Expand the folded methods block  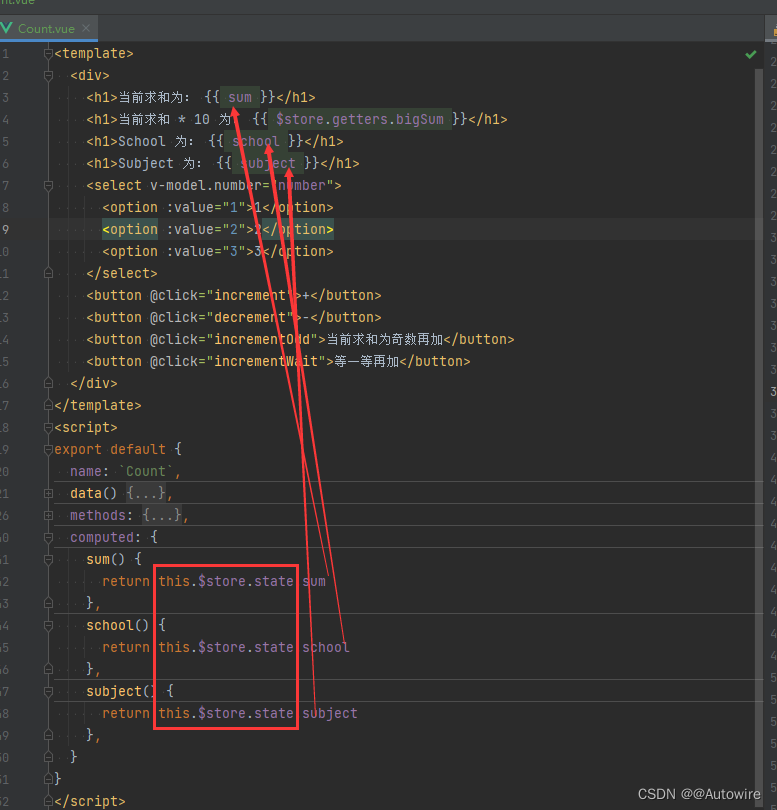point(49,516)
